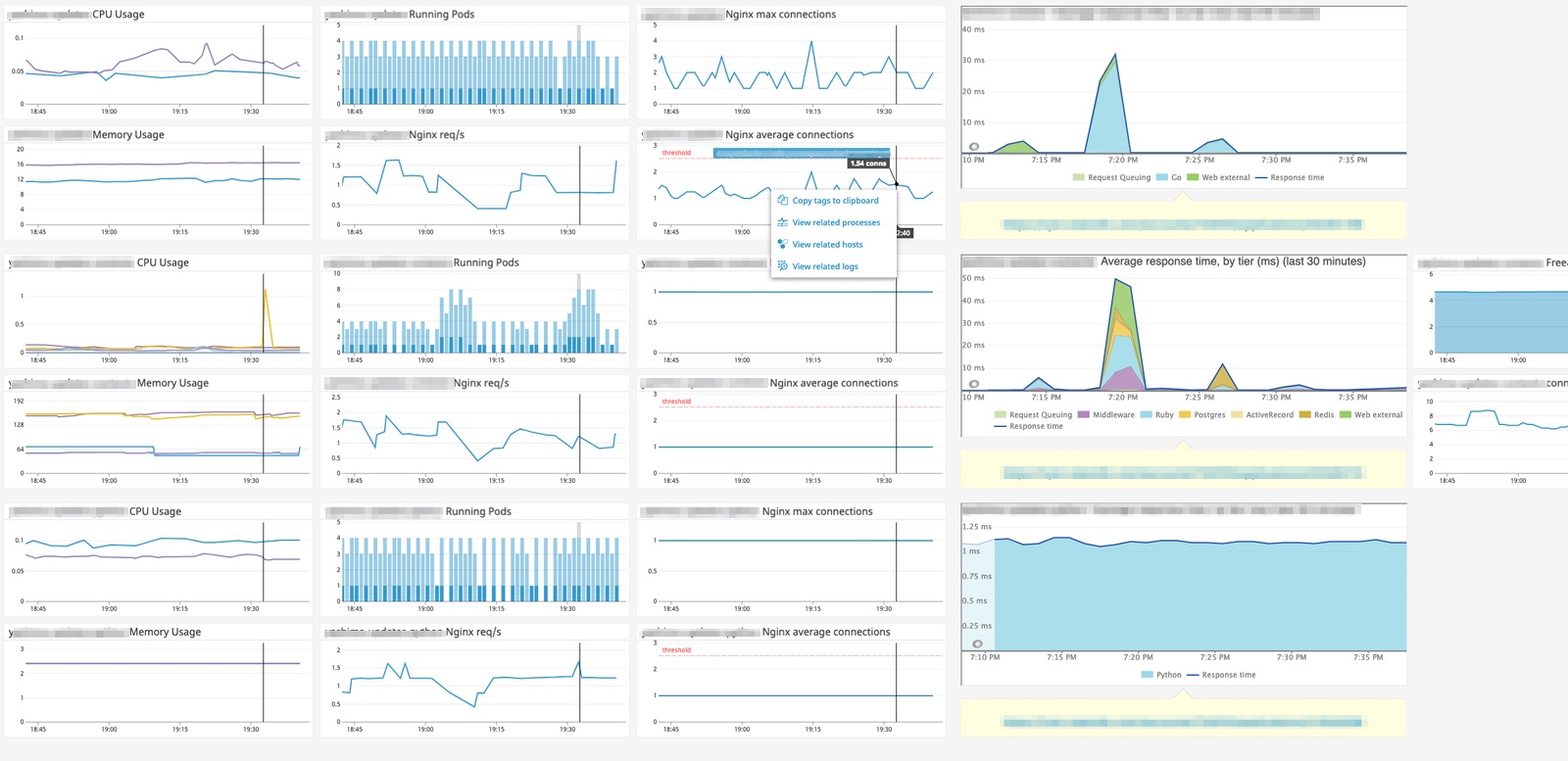Viewport: 1568px width, 761px height.
Task: Open the Average response time by tier title
Action: coord(1233,262)
